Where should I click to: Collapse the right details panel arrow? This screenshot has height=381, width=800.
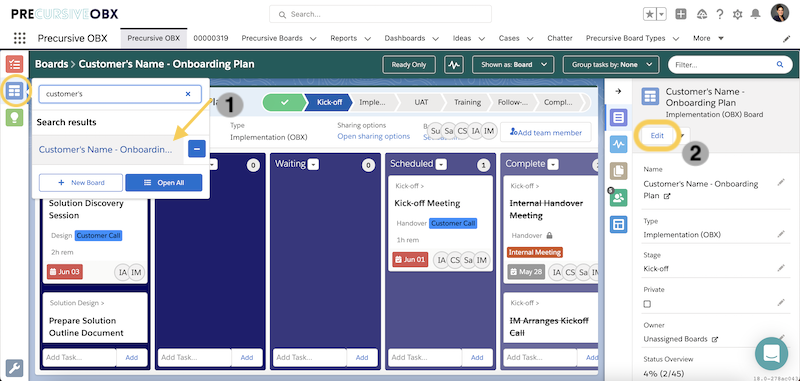(x=618, y=91)
